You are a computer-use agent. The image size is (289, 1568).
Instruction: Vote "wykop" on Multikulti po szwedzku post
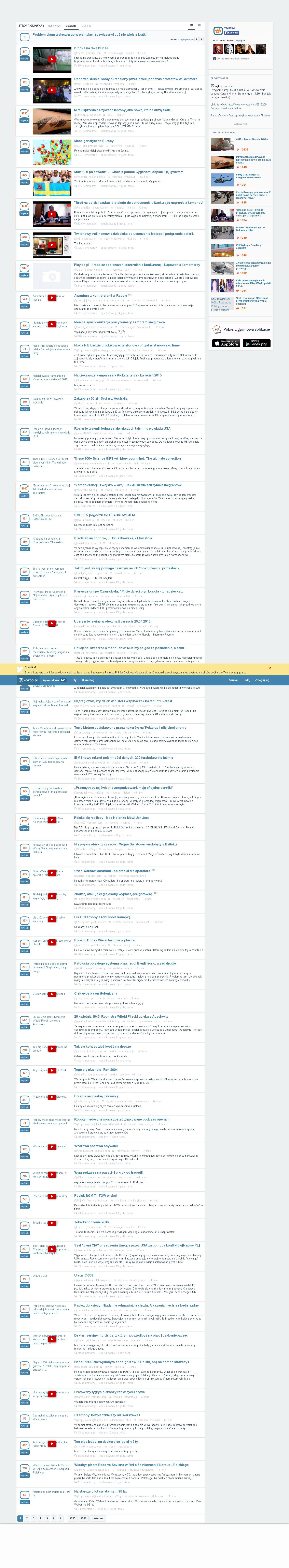24,183
